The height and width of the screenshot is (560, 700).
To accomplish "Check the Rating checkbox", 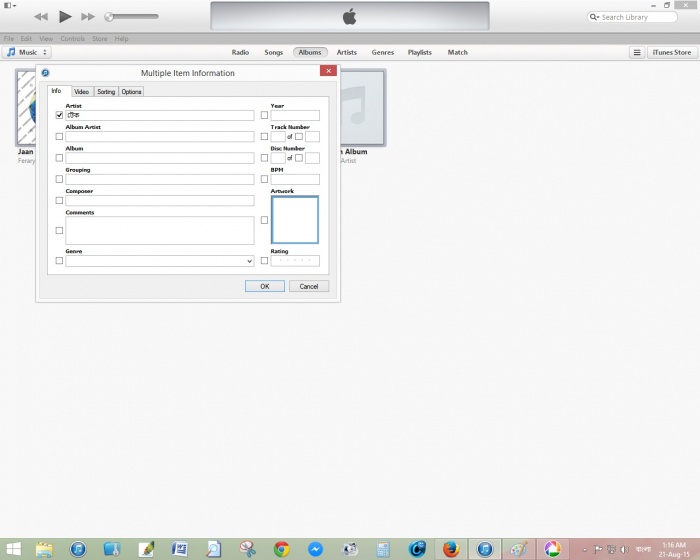I will pos(264,261).
